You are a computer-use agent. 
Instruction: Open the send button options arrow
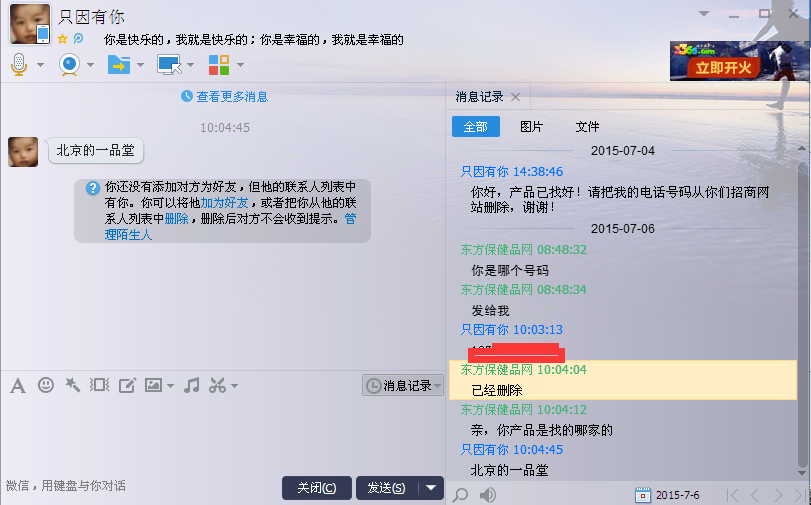pyautogui.click(x=431, y=487)
